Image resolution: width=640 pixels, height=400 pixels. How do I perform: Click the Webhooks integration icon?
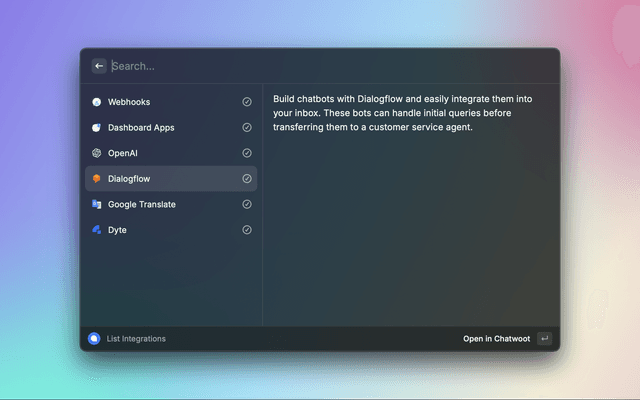(97, 102)
